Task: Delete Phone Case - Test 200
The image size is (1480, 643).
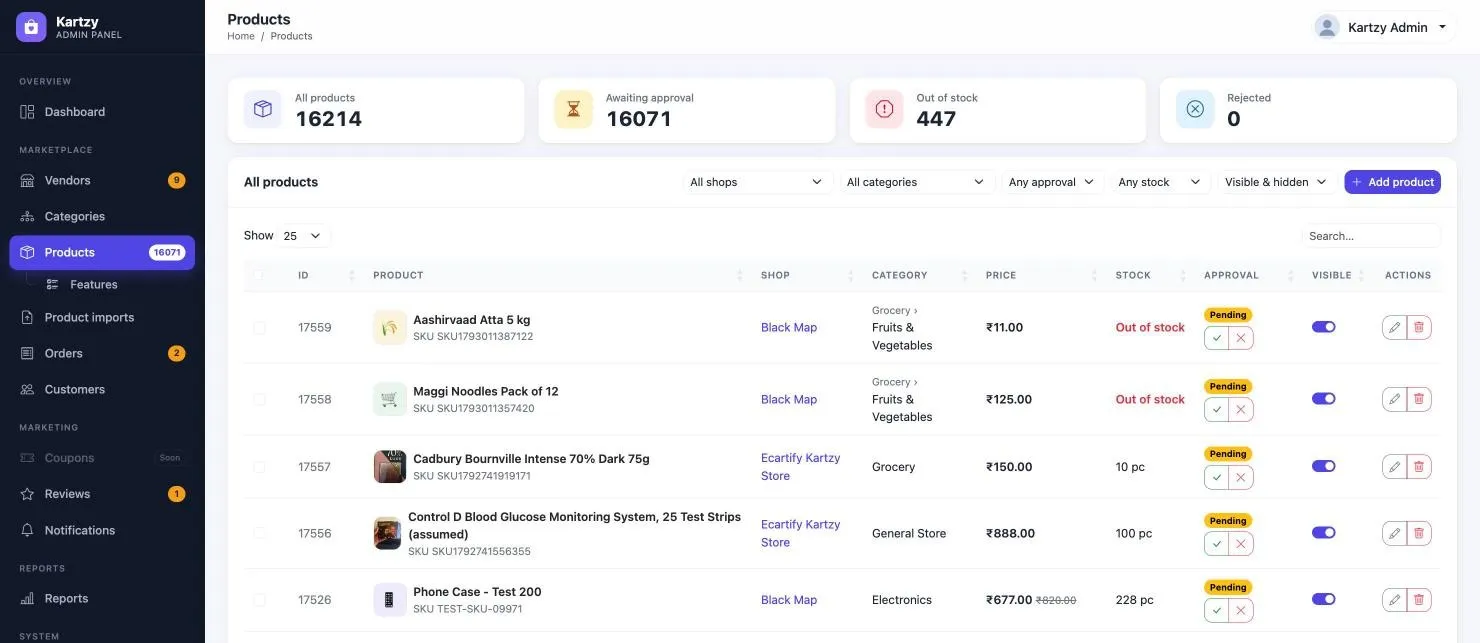Action: (x=1419, y=600)
